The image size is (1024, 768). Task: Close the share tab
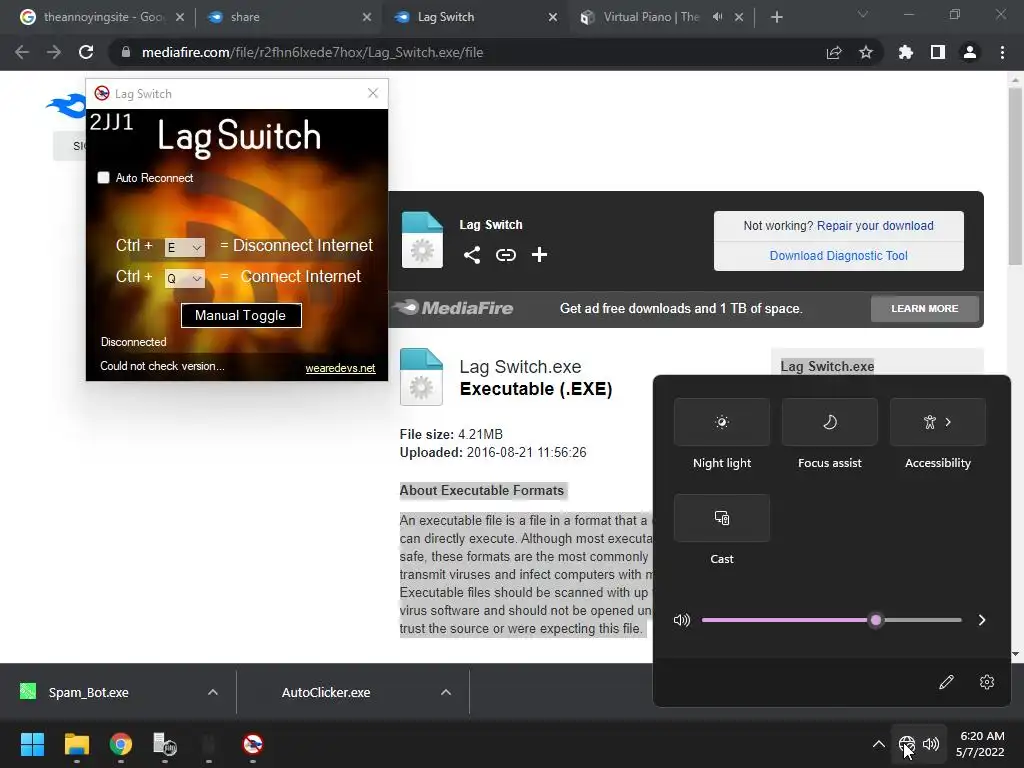pos(366,17)
